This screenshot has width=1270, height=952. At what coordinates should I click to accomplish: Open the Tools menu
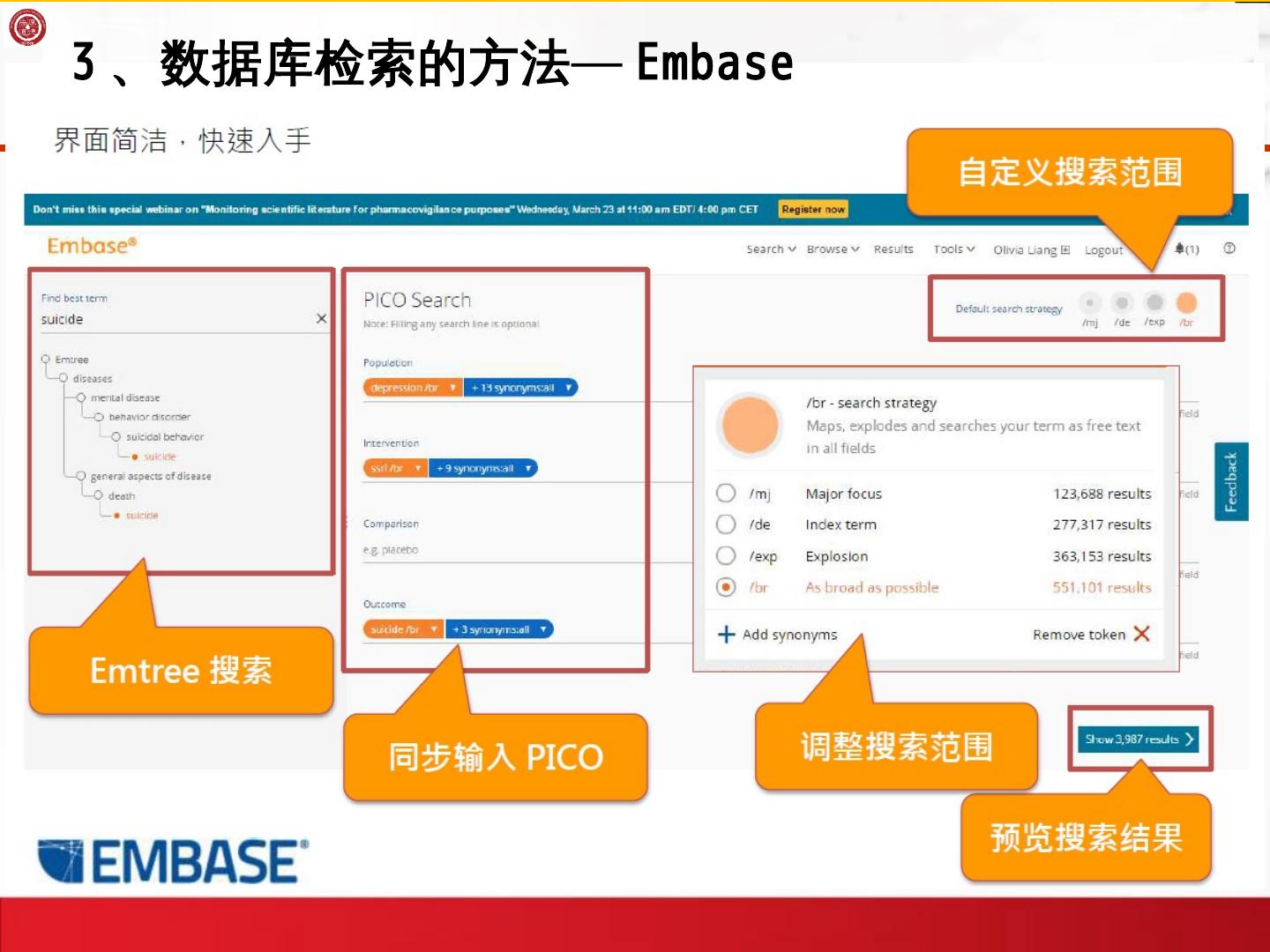click(x=954, y=249)
